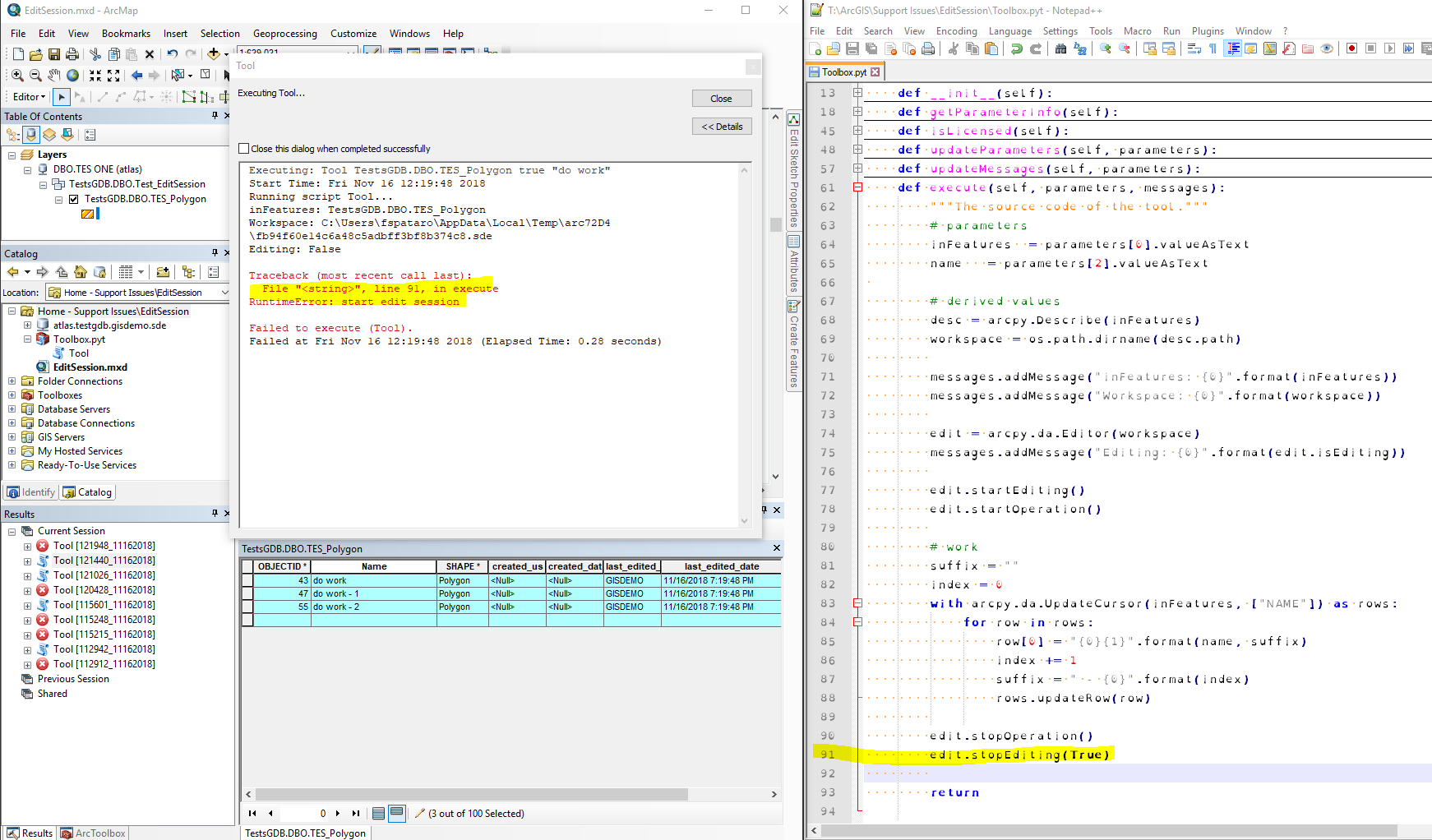The image size is (1432, 840).
Task: Collapse the DBO.TES ONE (atlas) node
Action: coord(28,170)
